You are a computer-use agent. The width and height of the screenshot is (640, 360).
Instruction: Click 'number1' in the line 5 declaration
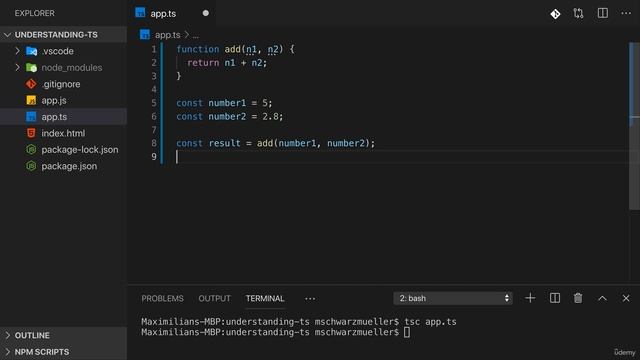point(227,103)
